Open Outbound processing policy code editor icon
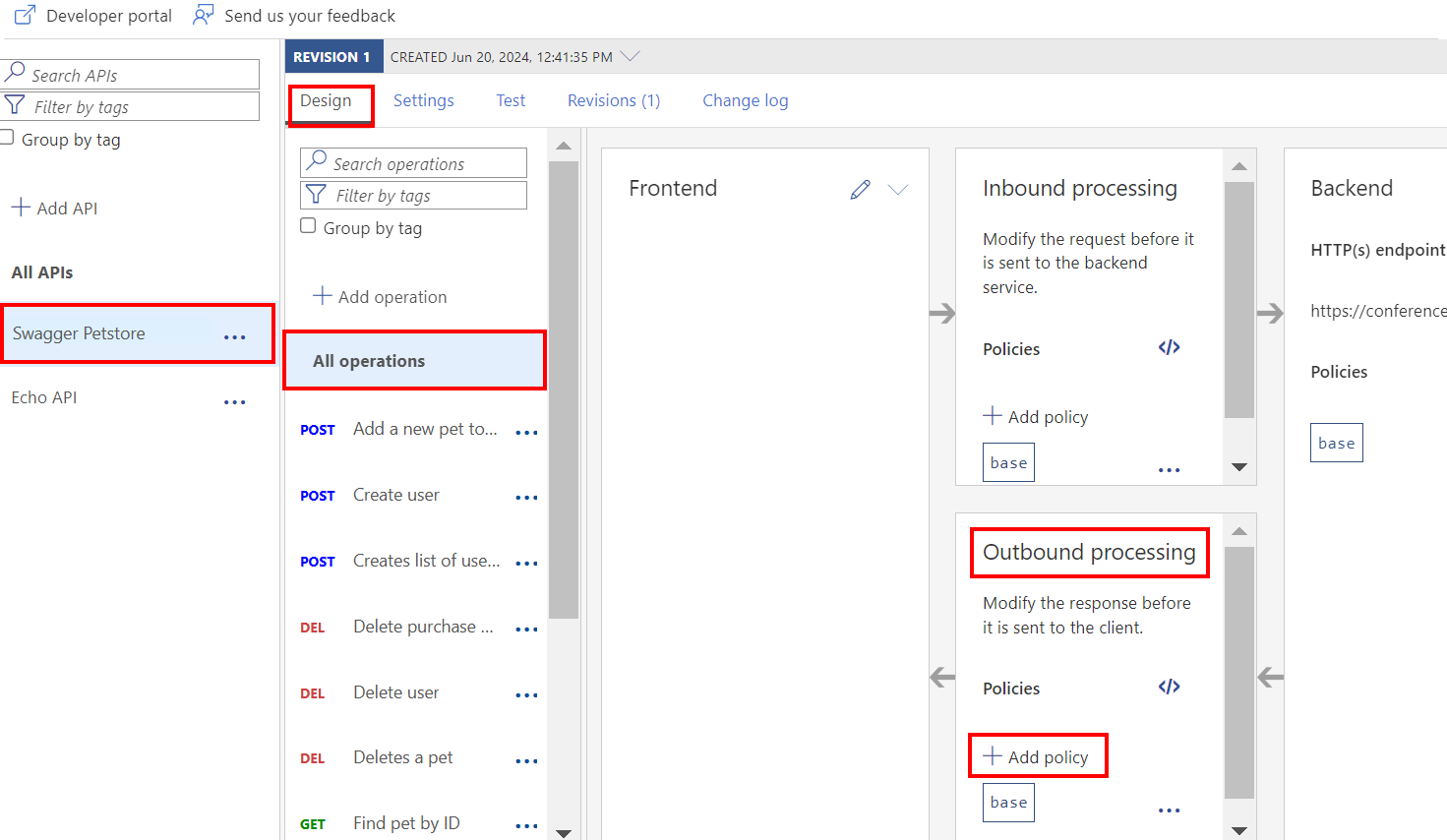1447x840 pixels. pyautogui.click(x=1169, y=687)
